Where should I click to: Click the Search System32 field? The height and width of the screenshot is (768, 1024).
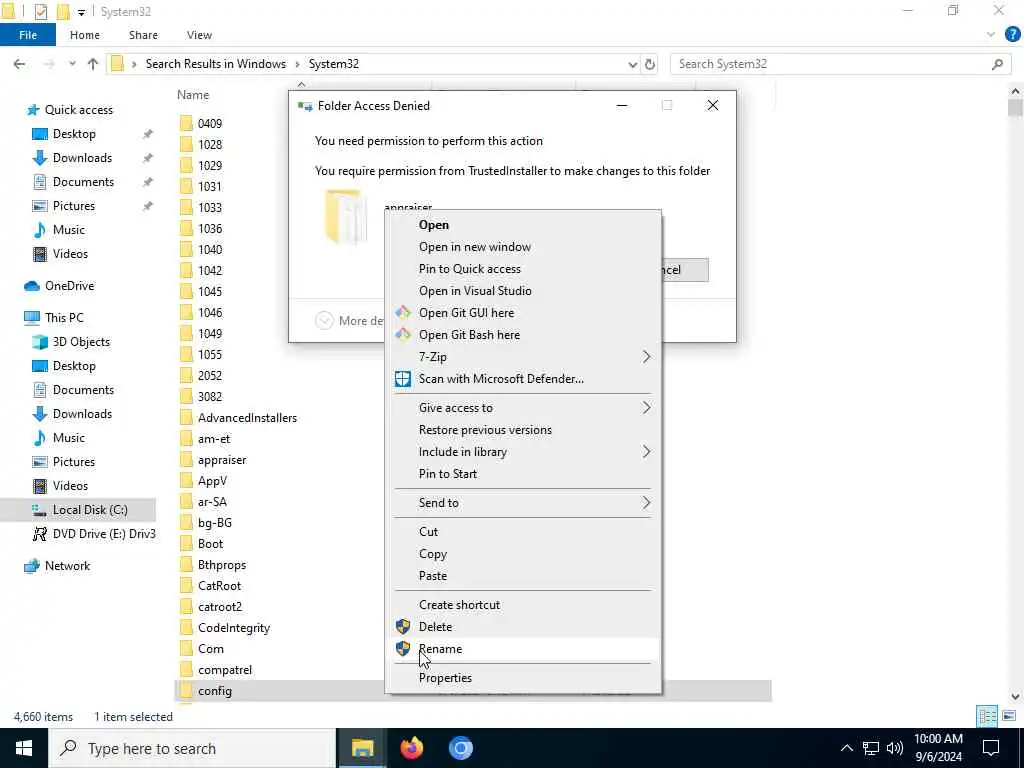[833, 64]
